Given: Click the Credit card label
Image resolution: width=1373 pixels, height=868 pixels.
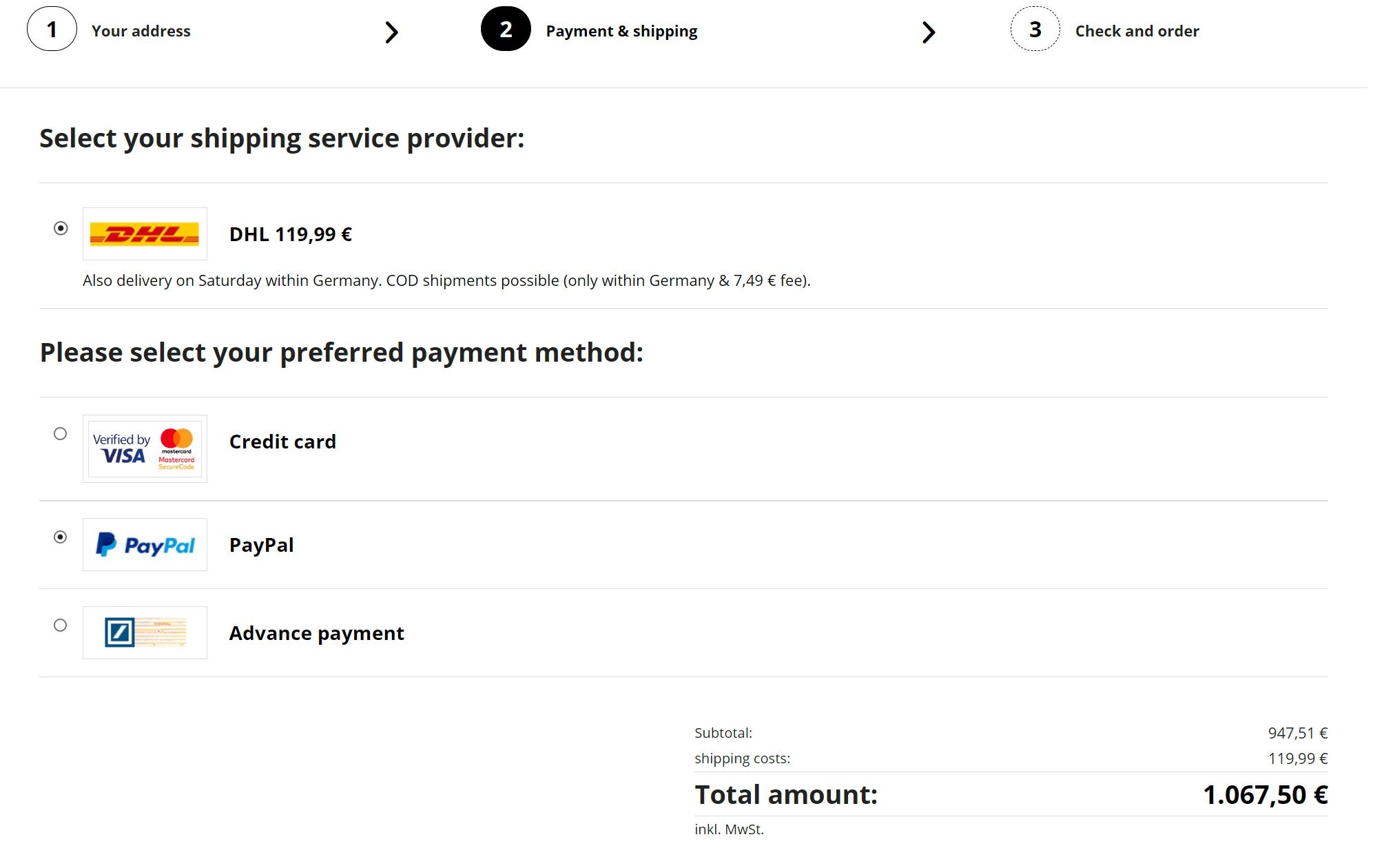Looking at the screenshot, I should [x=282, y=442].
